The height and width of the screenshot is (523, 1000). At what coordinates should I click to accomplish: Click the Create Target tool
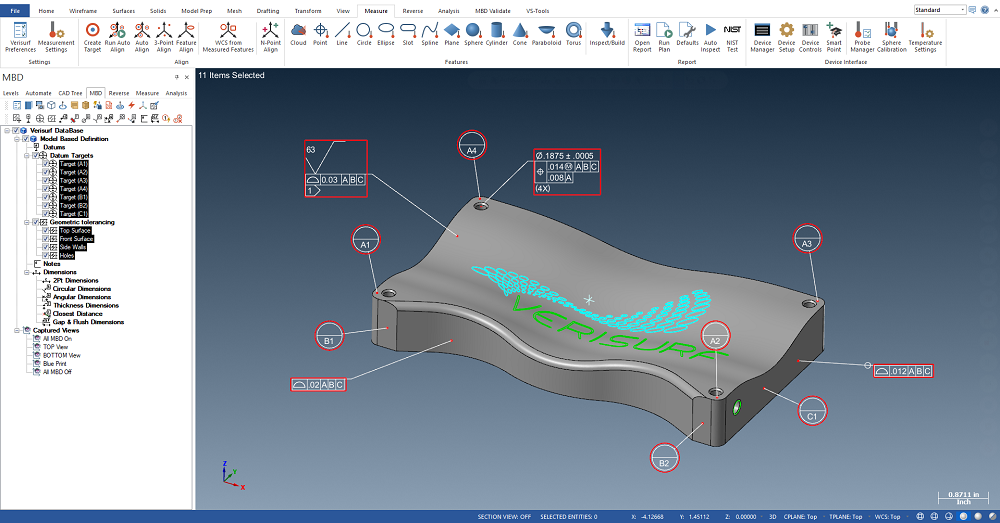92,36
